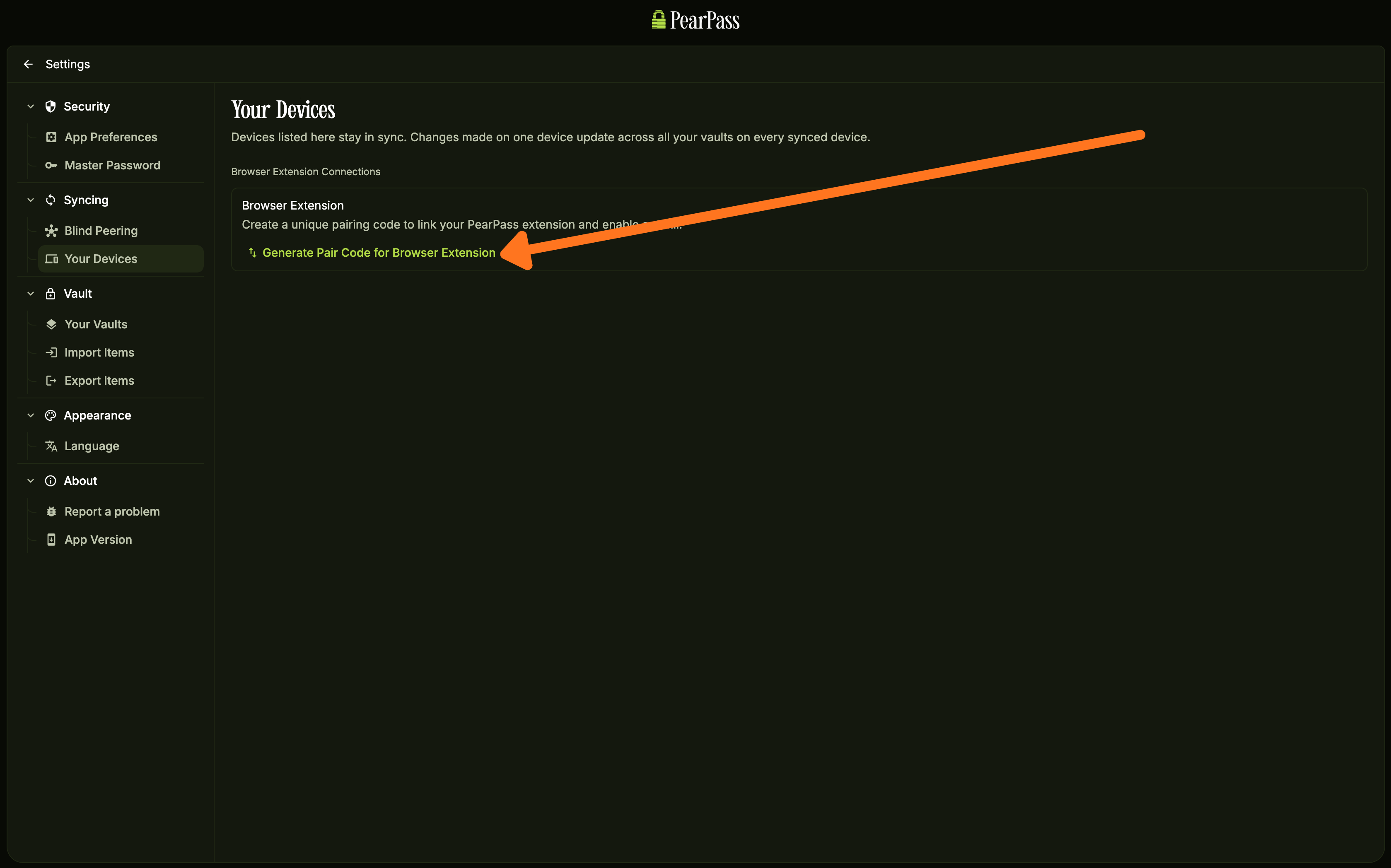Click the Export Items icon

coord(51,381)
